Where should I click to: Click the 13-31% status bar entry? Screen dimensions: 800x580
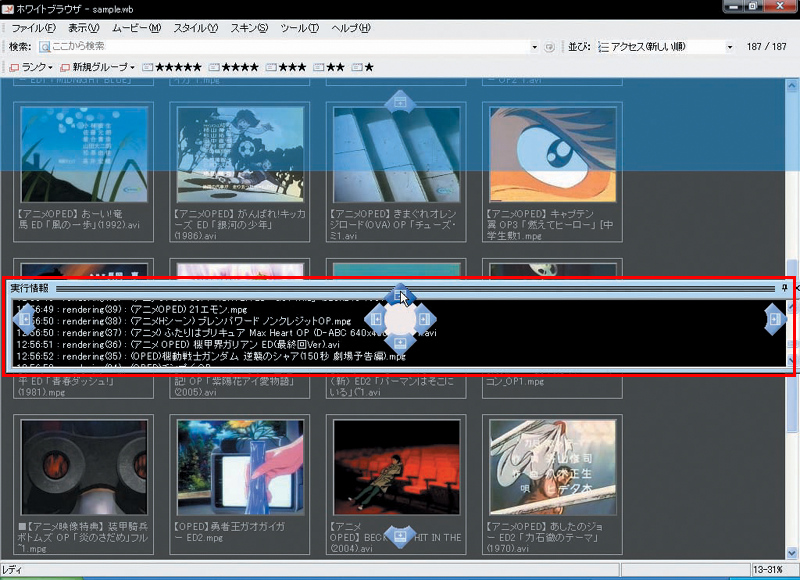768,570
